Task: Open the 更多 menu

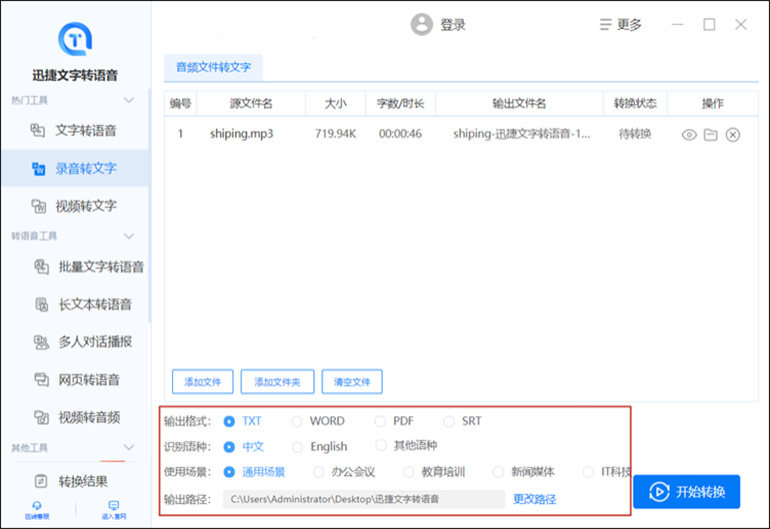Action: pos(621,25)
